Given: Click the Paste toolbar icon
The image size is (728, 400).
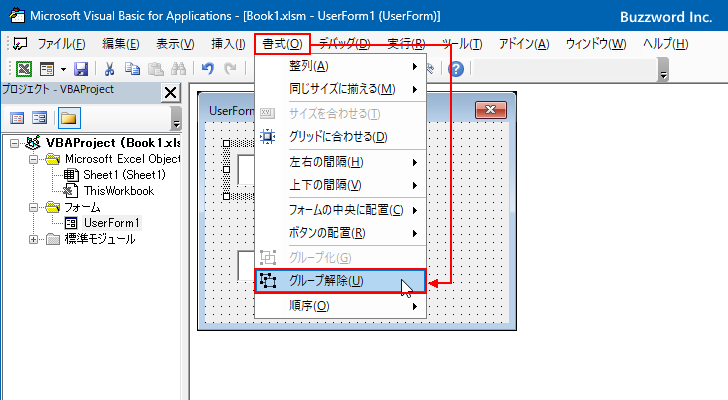Looking at the screenshot, I should [156, 69].
